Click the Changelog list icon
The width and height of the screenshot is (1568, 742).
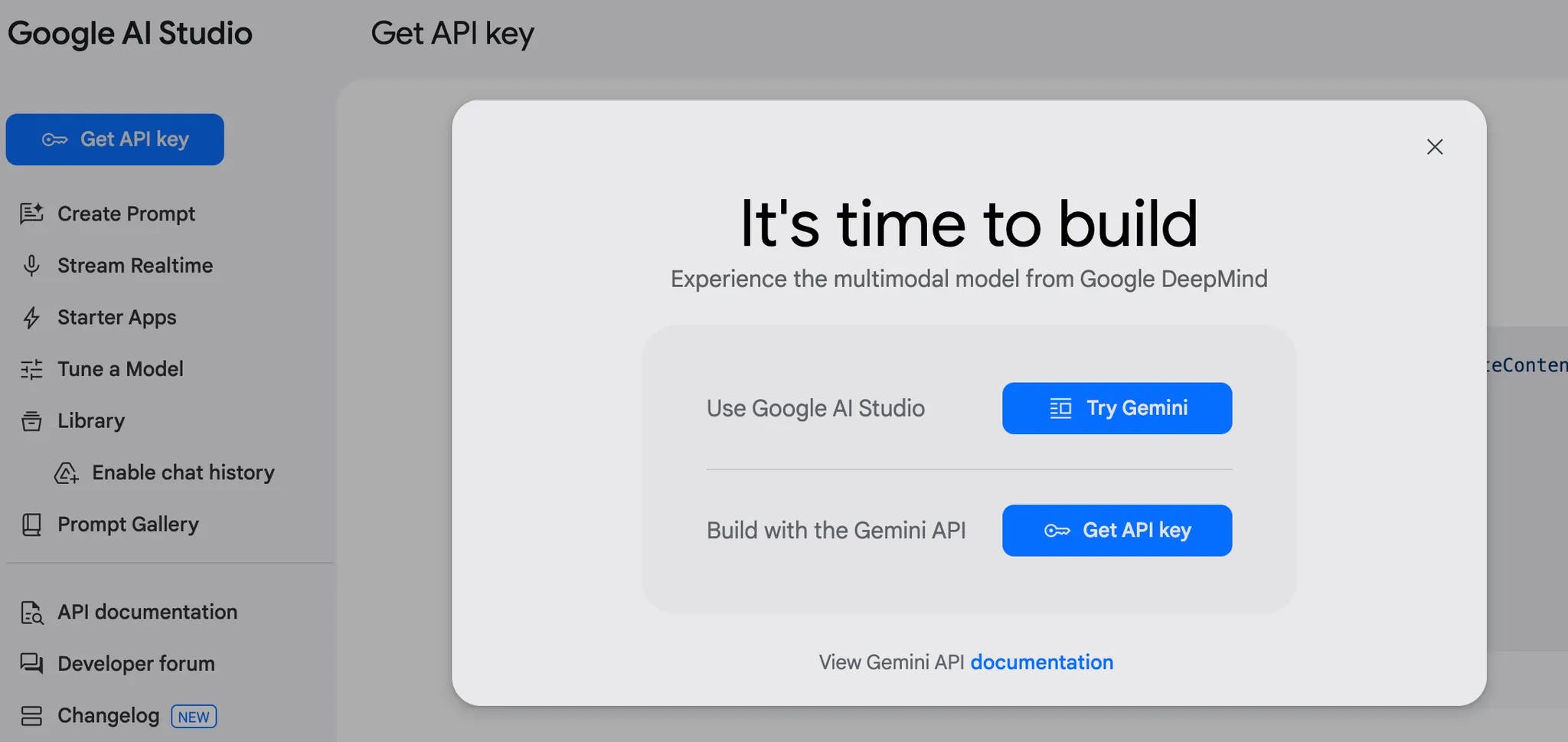(31, 716)
